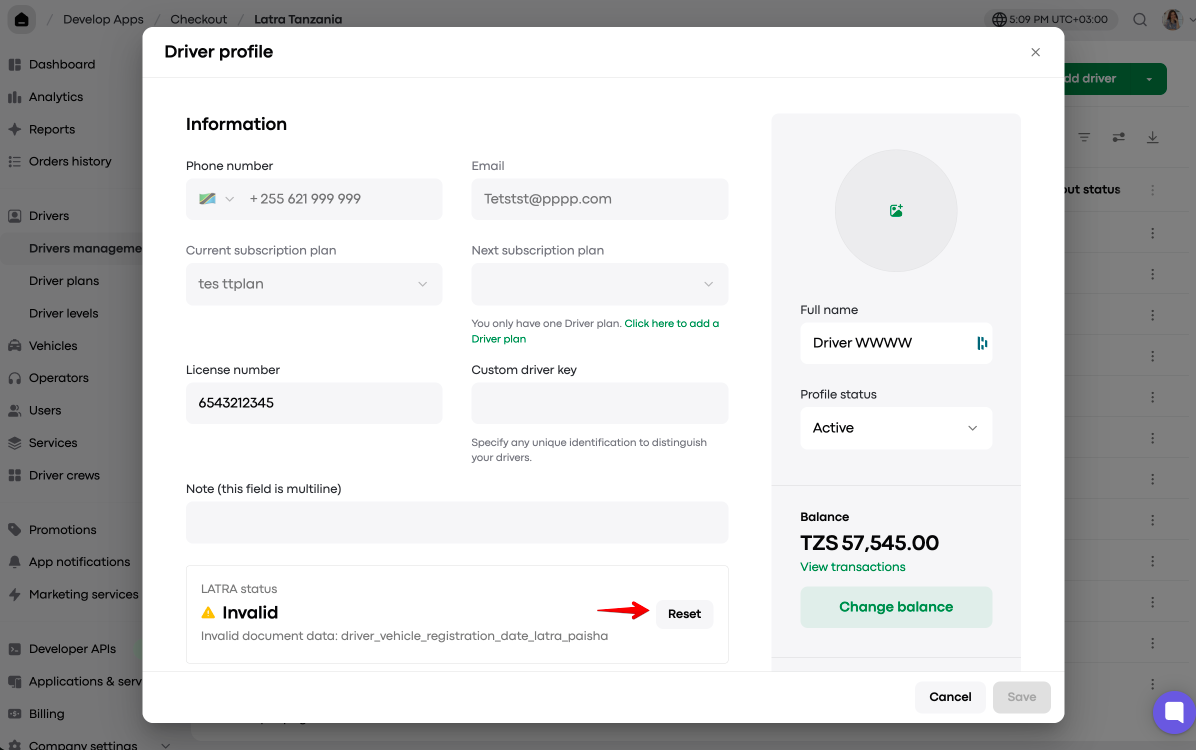1196x750 pixels.
Task: Open Current subscription plan dropdown
Action: [313, 284]
